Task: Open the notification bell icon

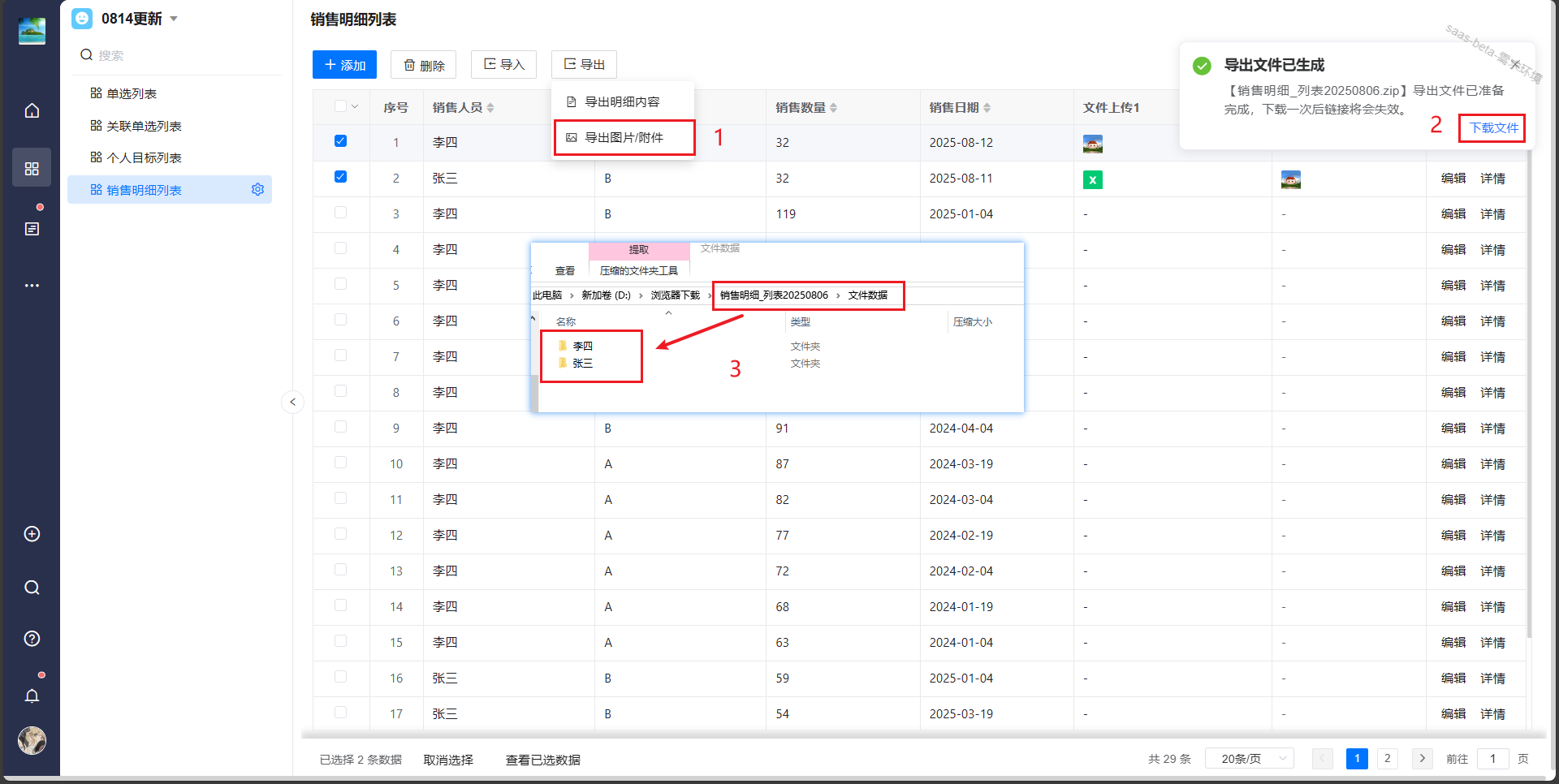Action: 32,696
